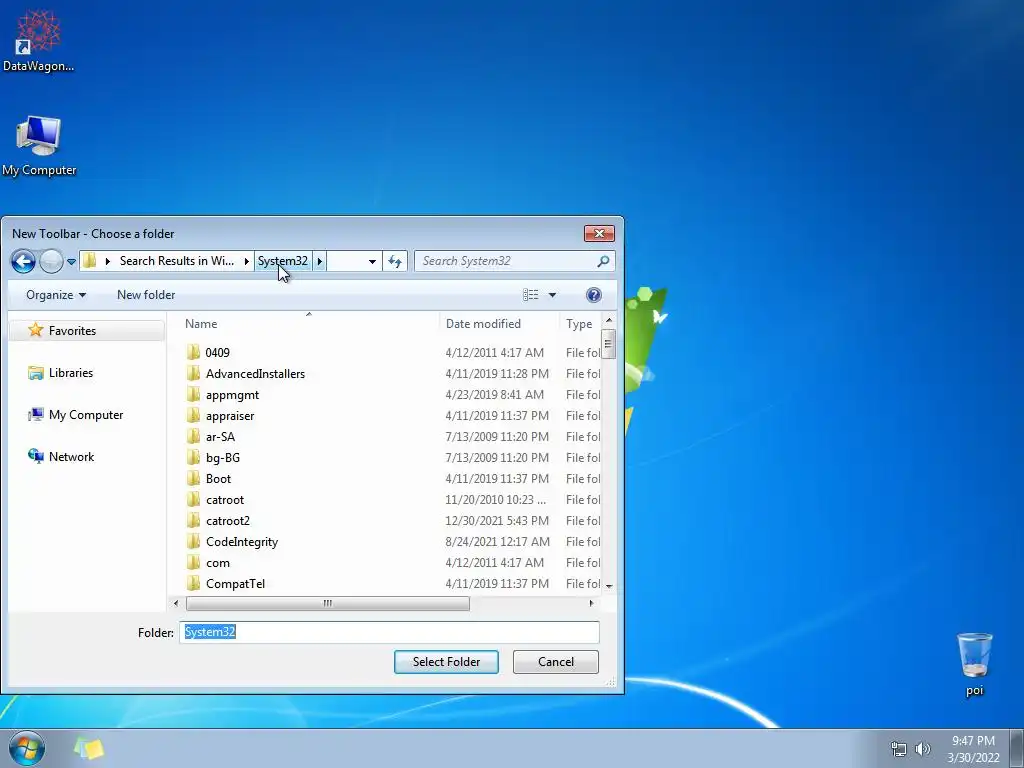Click into the Folder name field
Viewport: 1024px width, 768px height.
click(389, 632)
